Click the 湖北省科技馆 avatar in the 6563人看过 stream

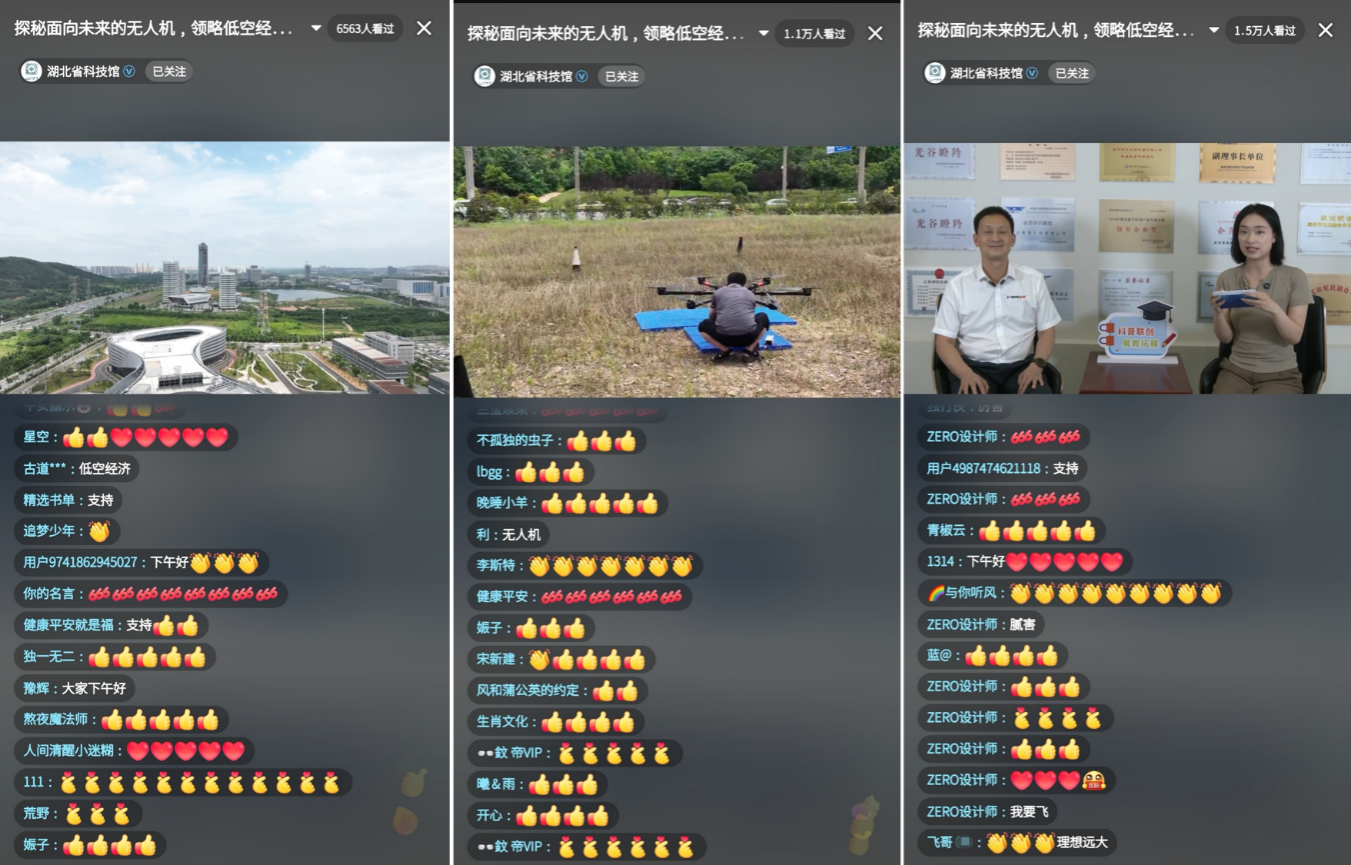coord(32,71)
